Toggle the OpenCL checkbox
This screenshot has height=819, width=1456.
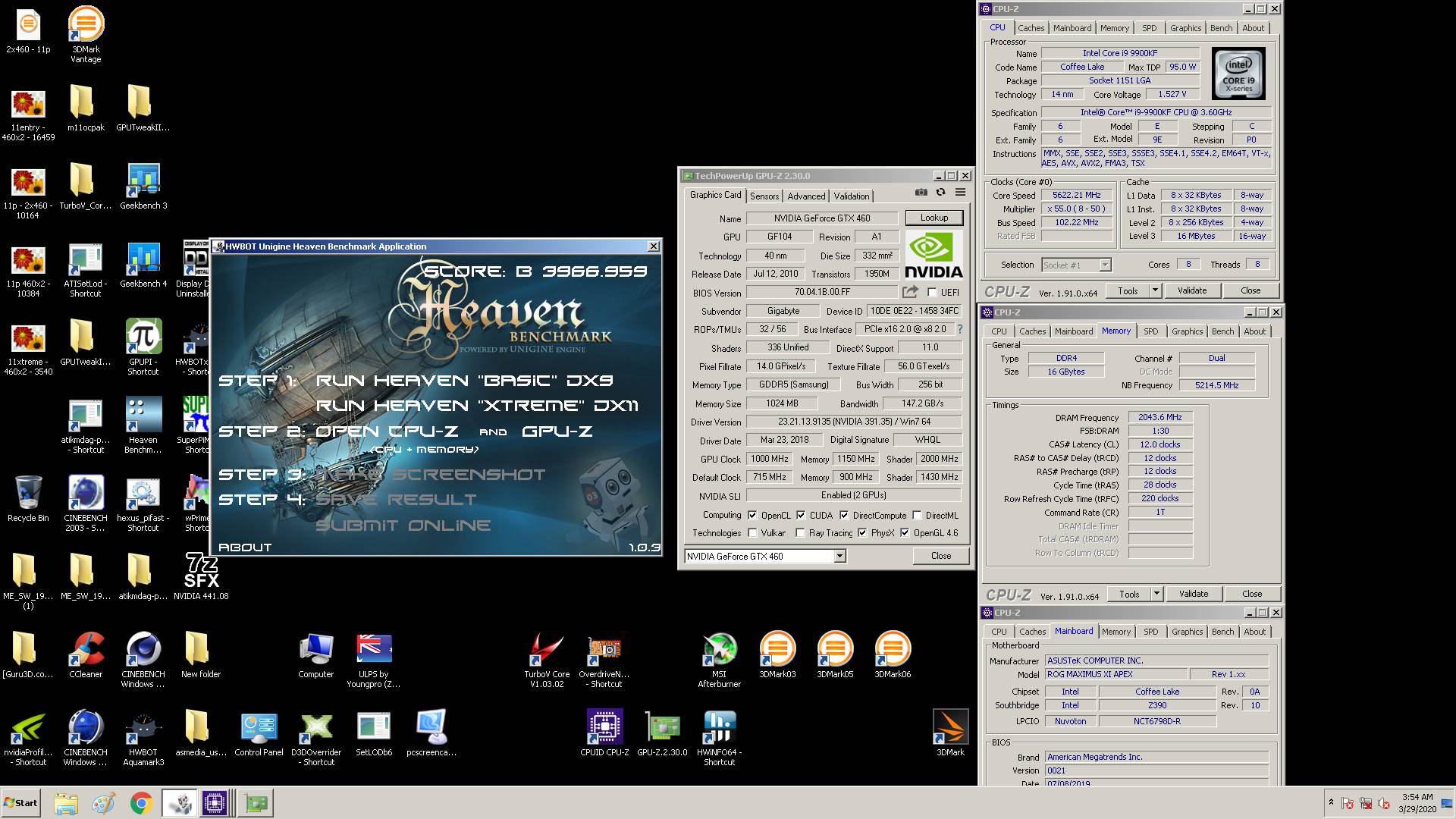click(752, 515)
